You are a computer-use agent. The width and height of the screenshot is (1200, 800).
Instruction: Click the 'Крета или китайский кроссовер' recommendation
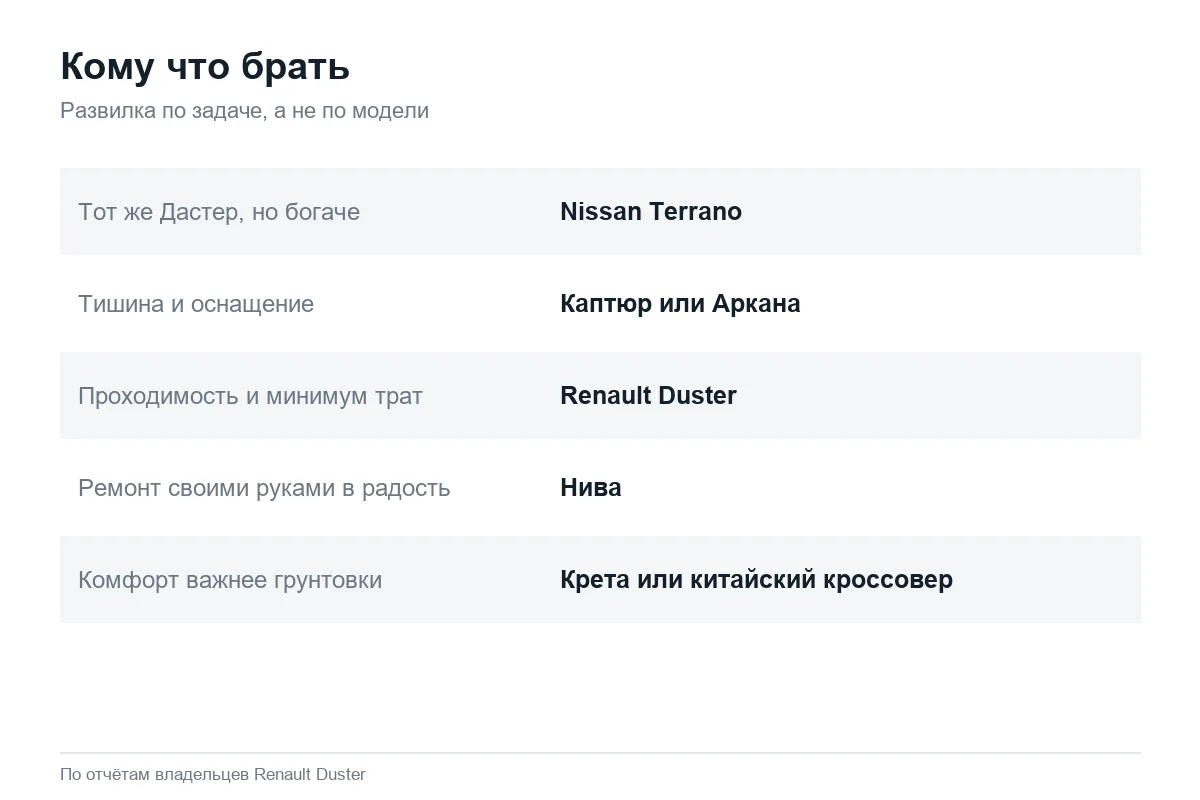756,580
